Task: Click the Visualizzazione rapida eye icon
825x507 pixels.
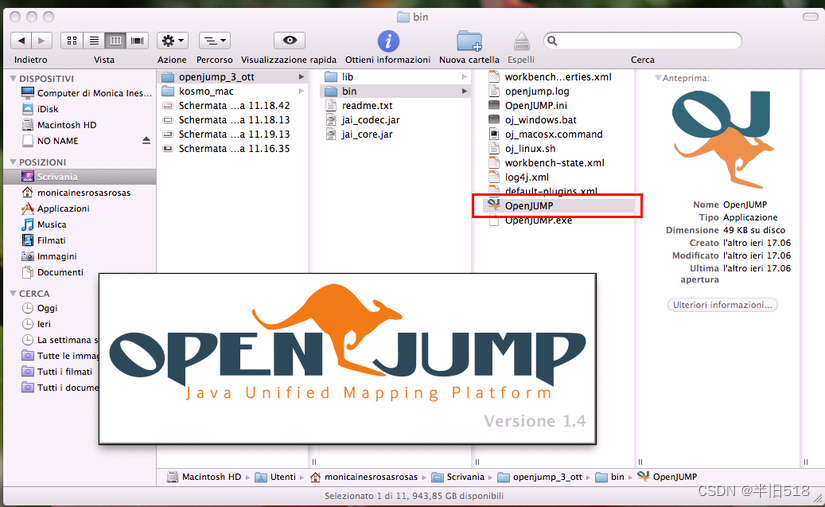Action: [289, 40]
